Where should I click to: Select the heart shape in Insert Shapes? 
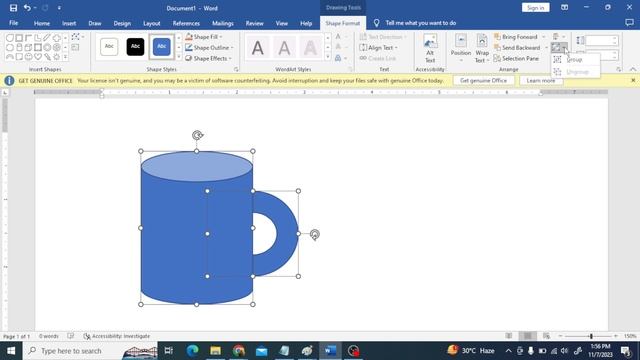click(38, 57)
